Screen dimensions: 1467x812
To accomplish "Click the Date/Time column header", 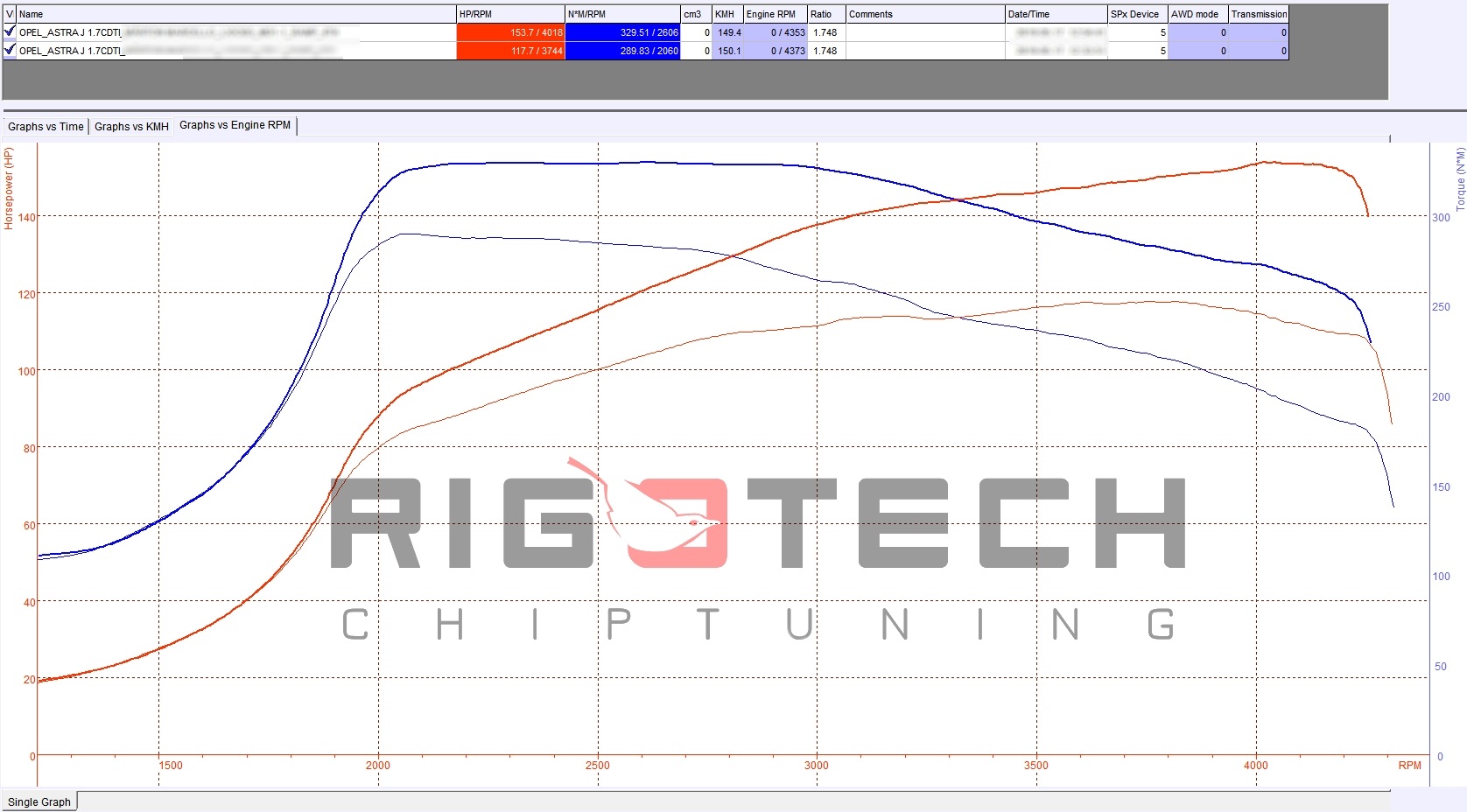I will (1056, 14).
